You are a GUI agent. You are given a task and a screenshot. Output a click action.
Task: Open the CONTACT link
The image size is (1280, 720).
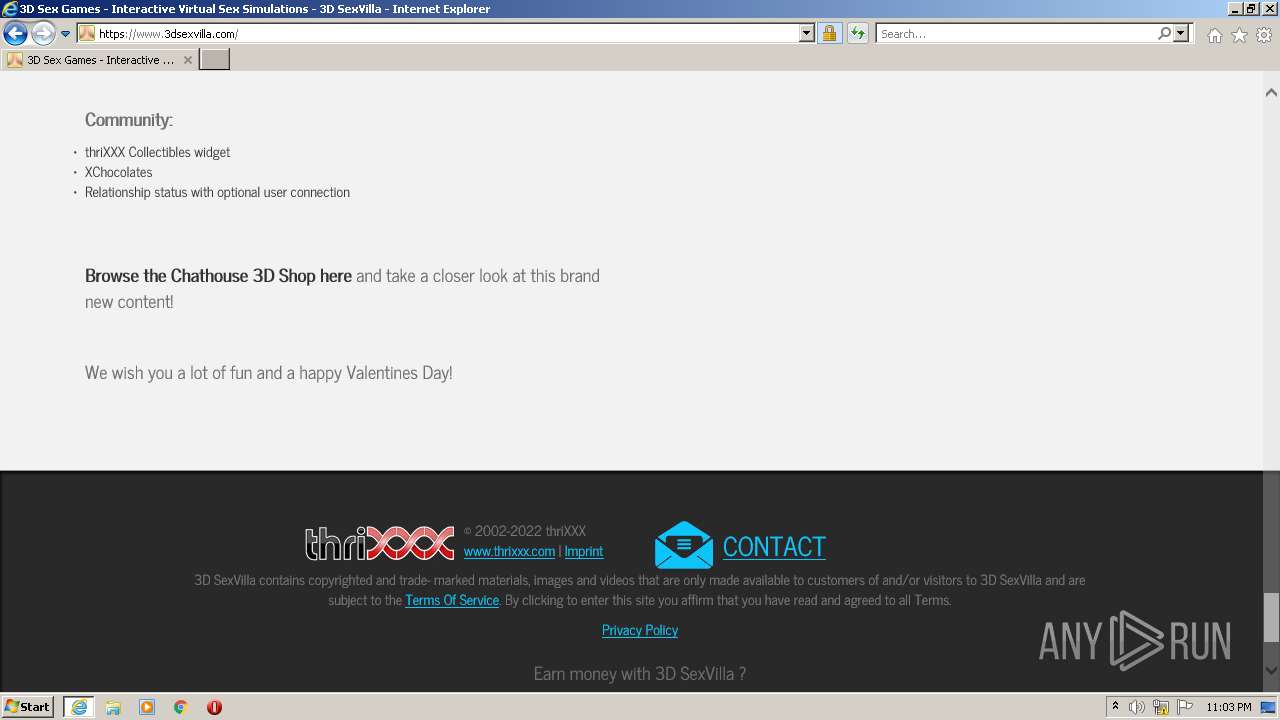click(774, 547)
